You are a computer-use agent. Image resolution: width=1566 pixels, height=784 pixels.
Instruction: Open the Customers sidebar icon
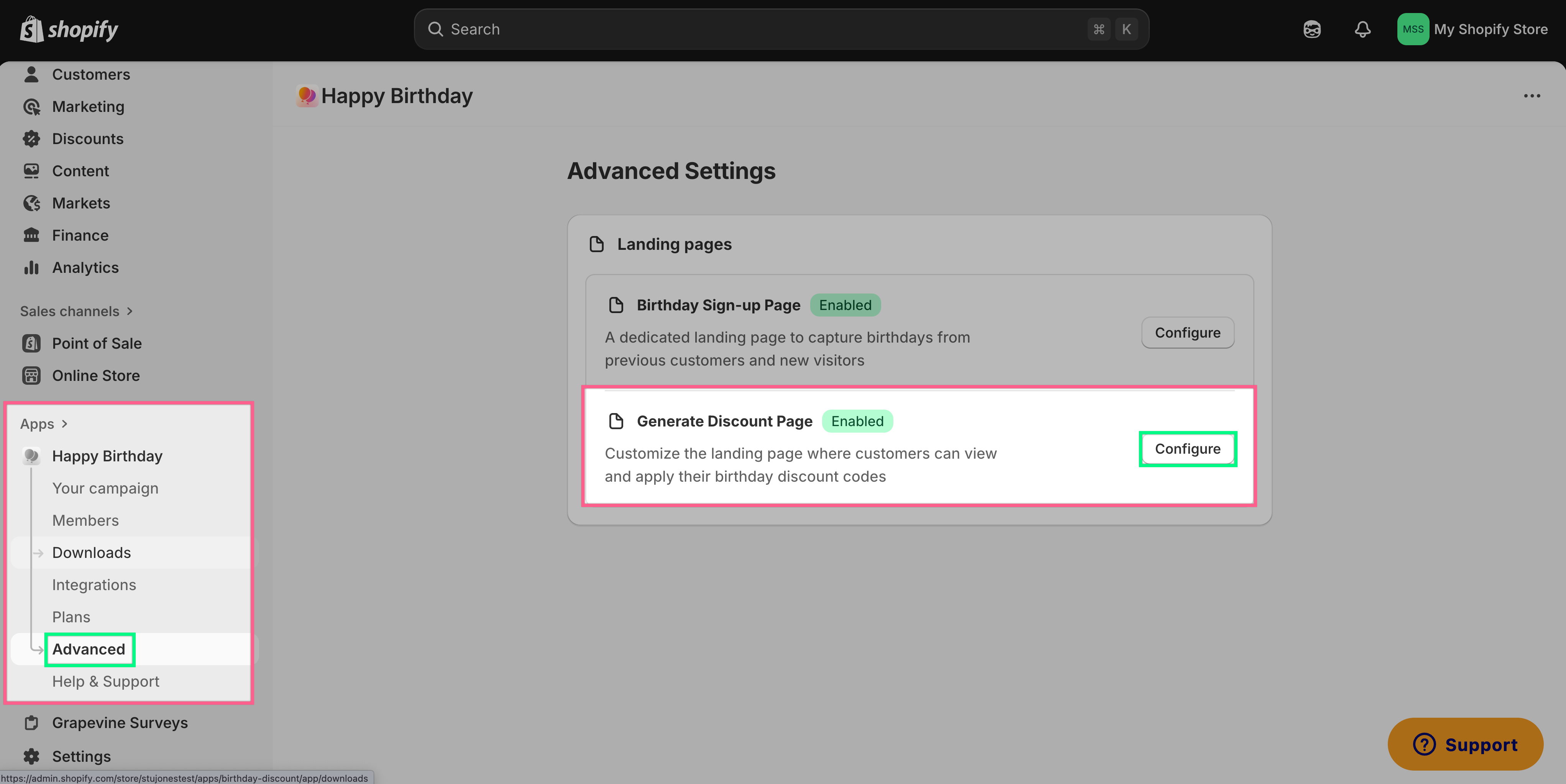pyautogui.click(x=31, y=74)
